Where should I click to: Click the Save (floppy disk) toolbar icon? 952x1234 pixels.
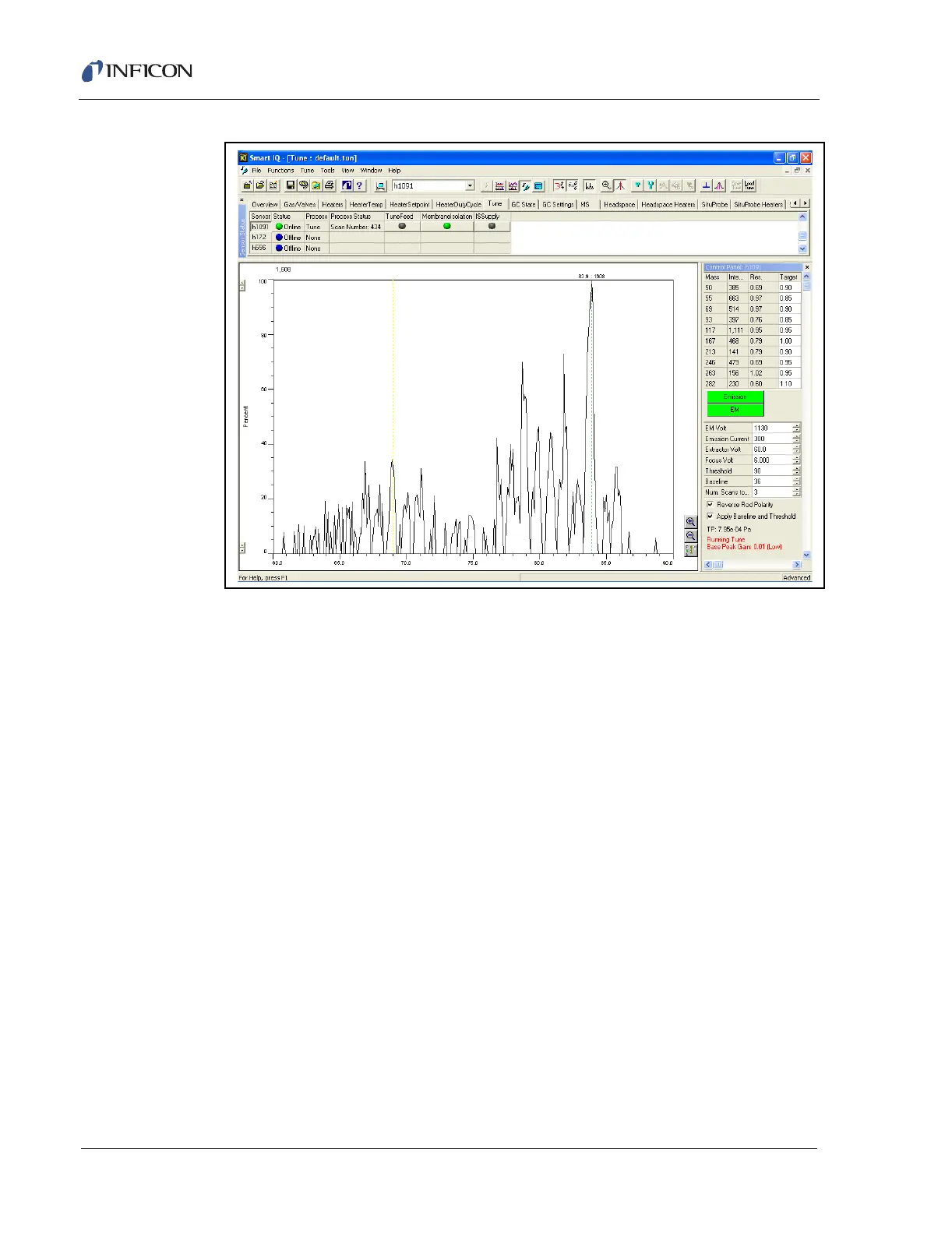click(x=291, y=185)
